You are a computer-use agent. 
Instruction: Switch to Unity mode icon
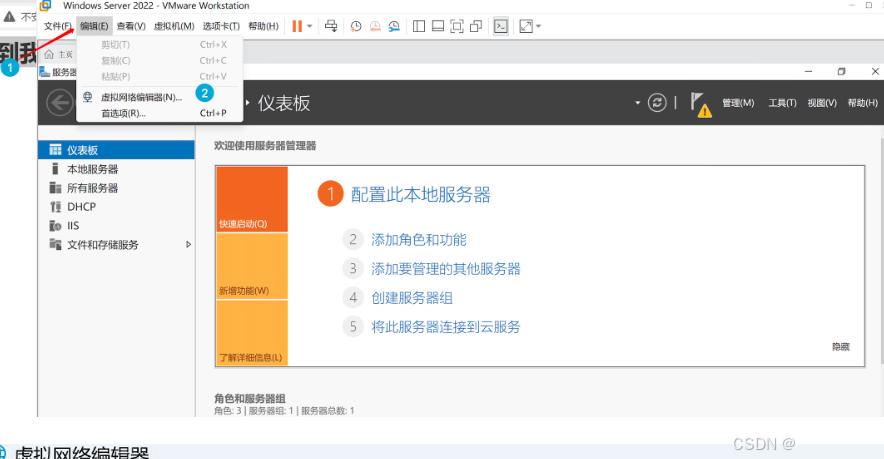coord(476,26)
